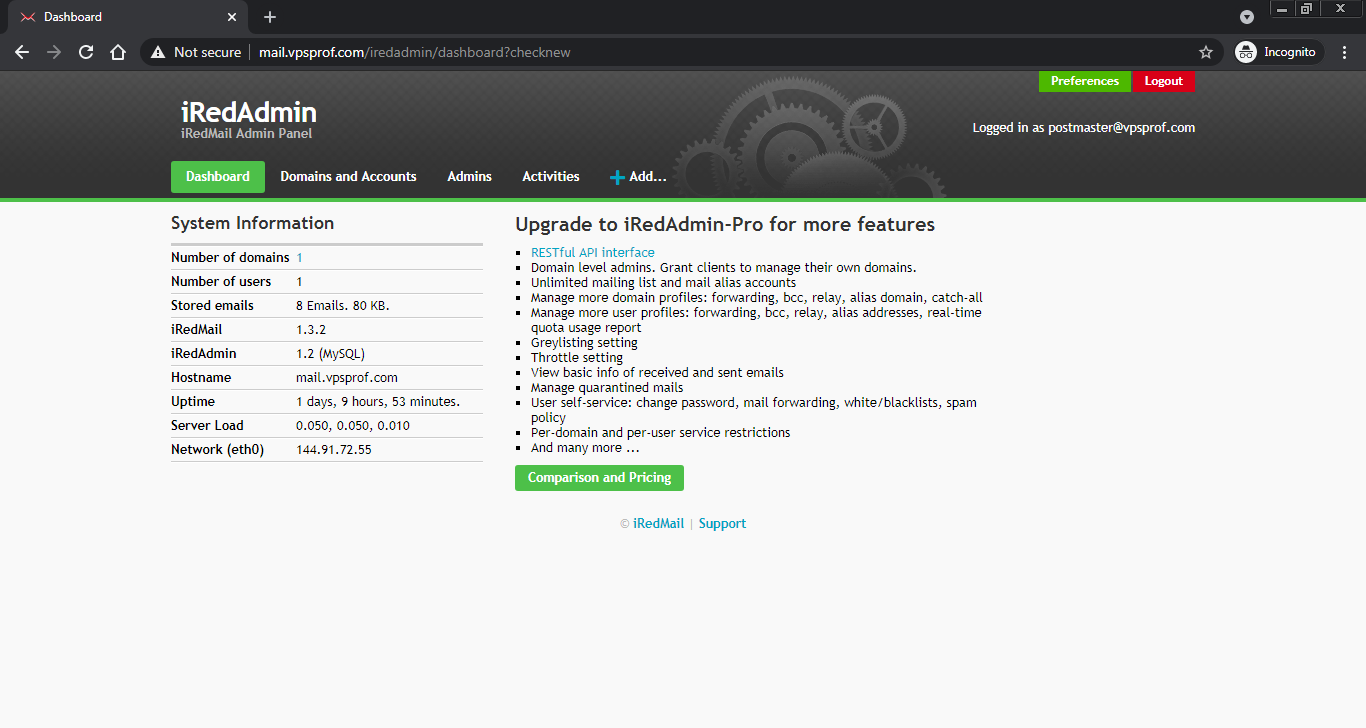
Task: Click the 'Stored emails' label
Action: click(x=212, y=305)
